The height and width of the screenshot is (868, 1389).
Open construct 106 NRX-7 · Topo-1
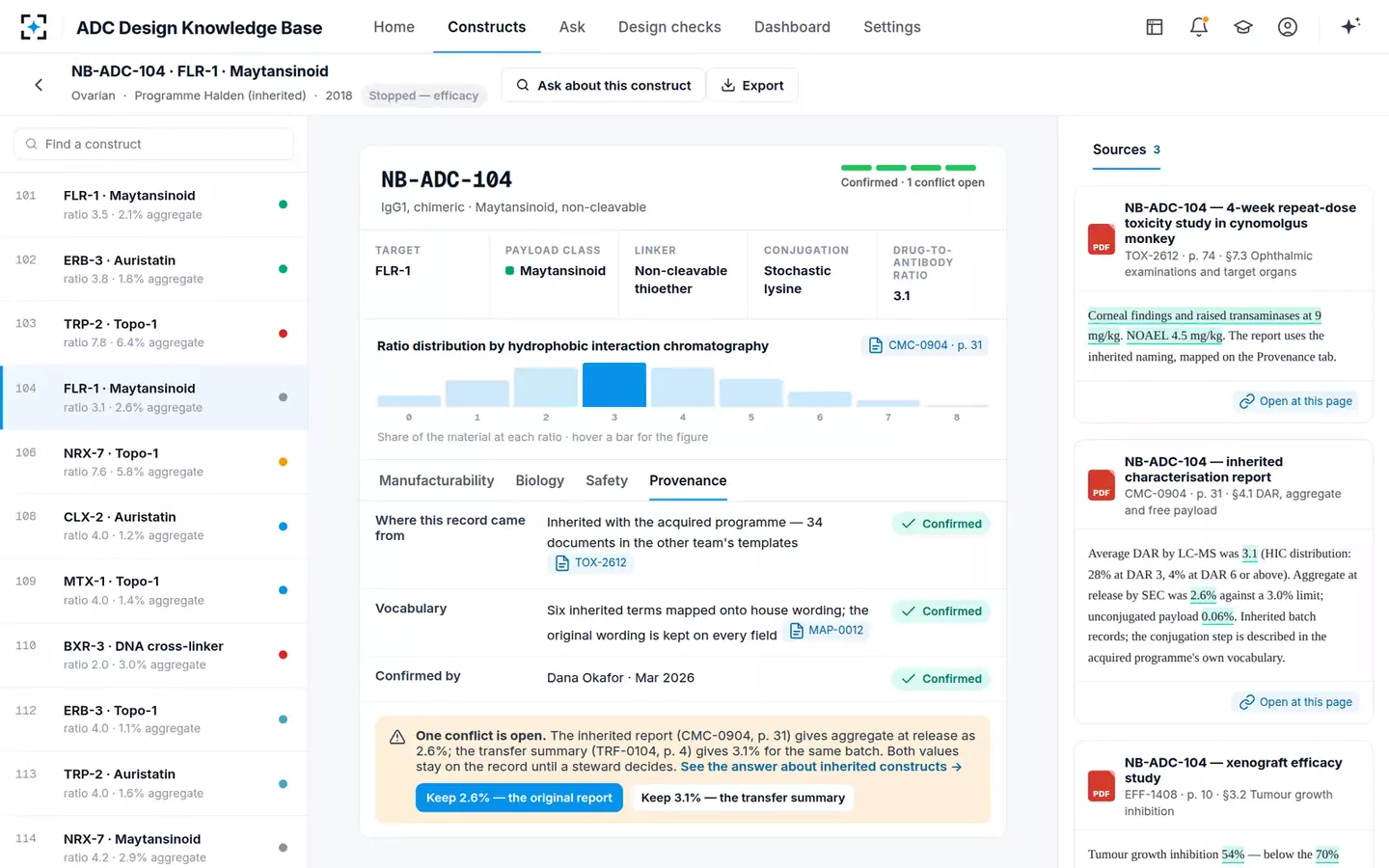154,462
